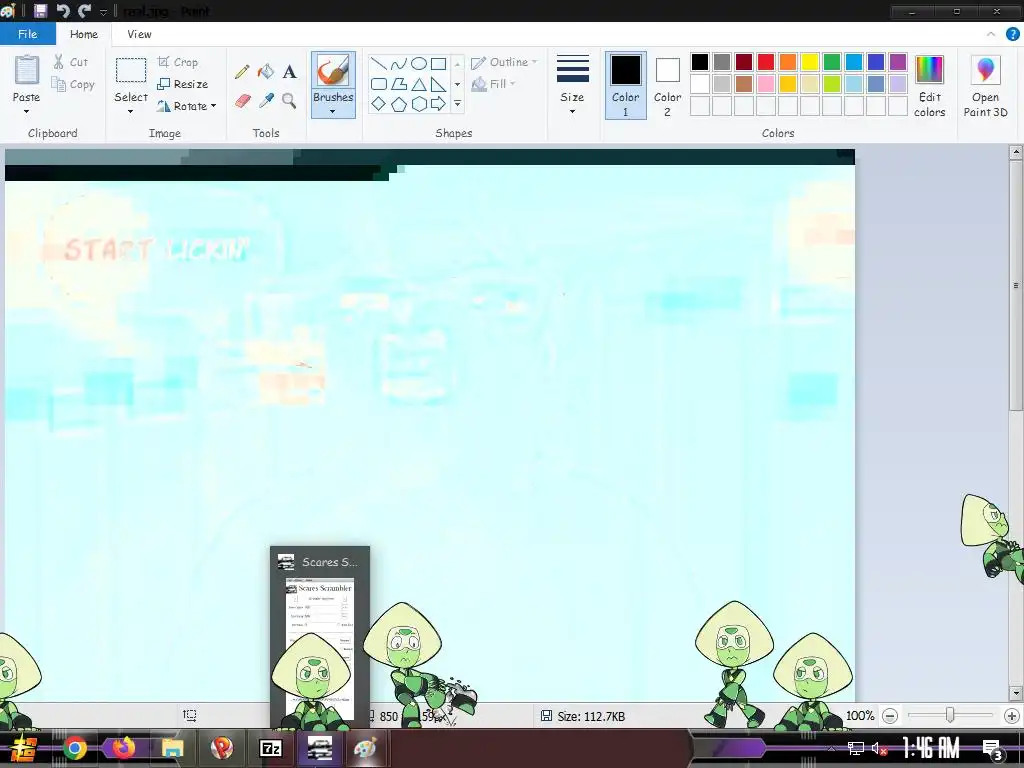The image size is (1024, 768).
Task: Click the zoom slider handle
Action: click(950, 715)
